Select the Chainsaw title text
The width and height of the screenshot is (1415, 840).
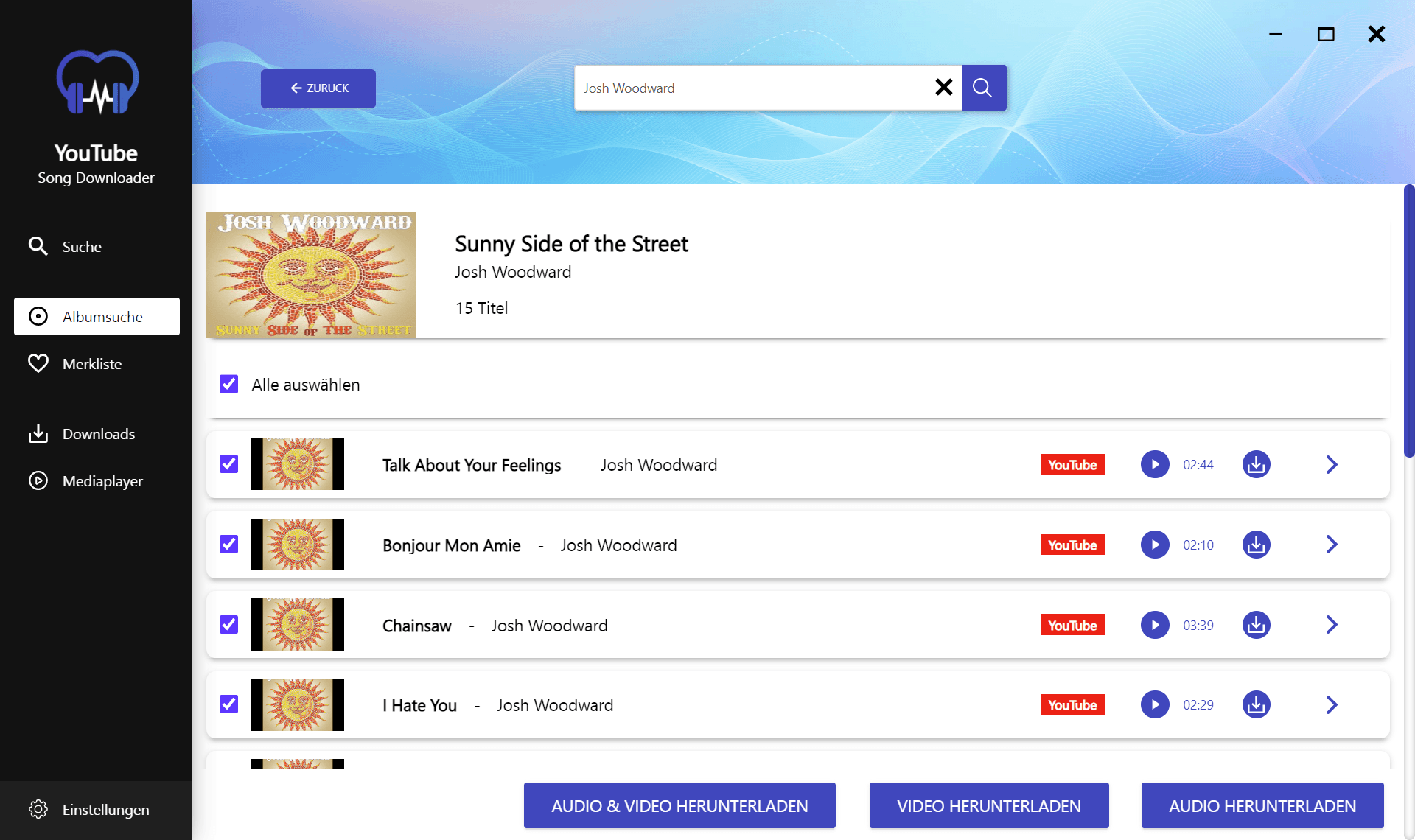click(x=417, y=626)
